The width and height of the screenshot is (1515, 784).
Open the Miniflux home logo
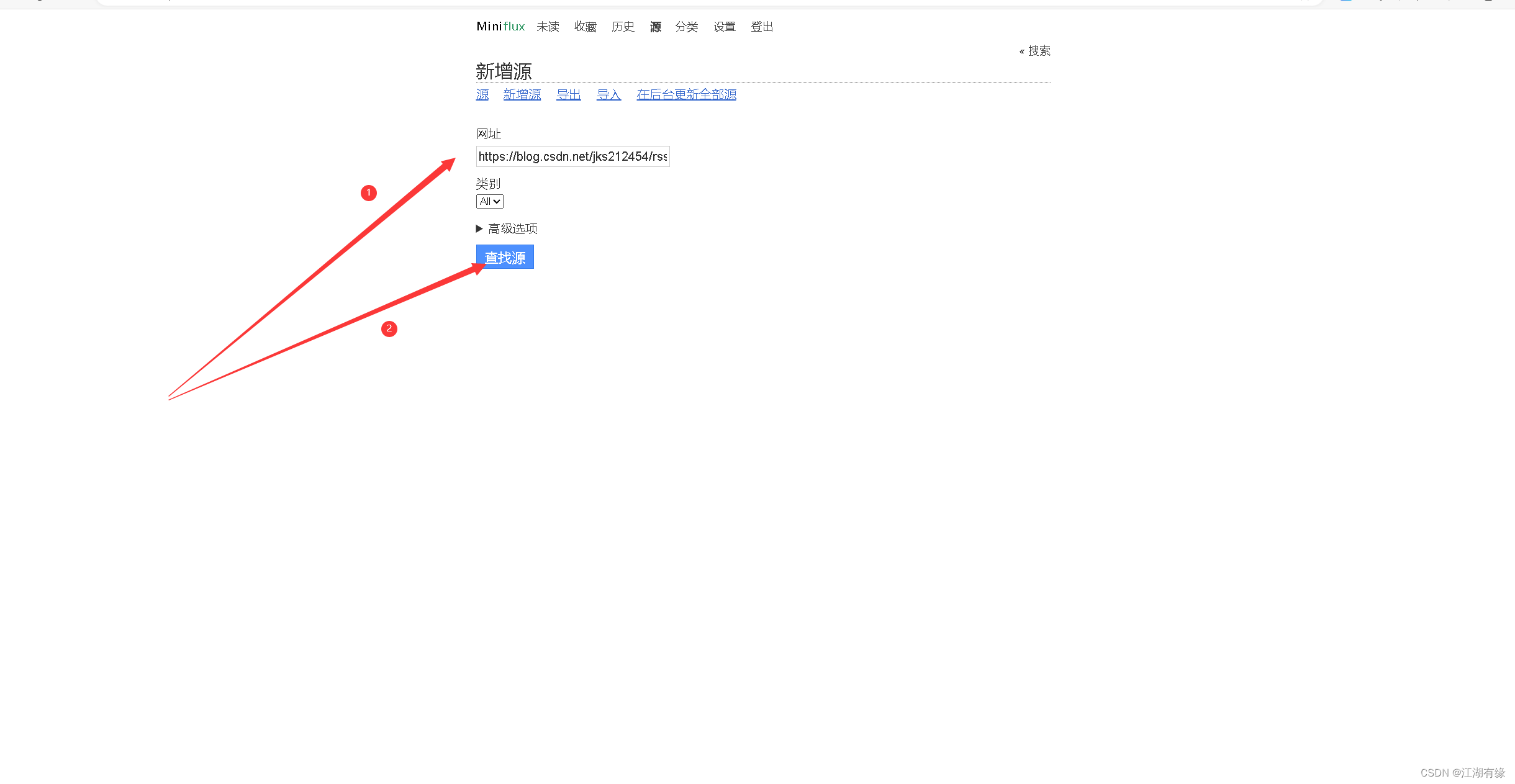pyautogui.click(x=500, y=26)
